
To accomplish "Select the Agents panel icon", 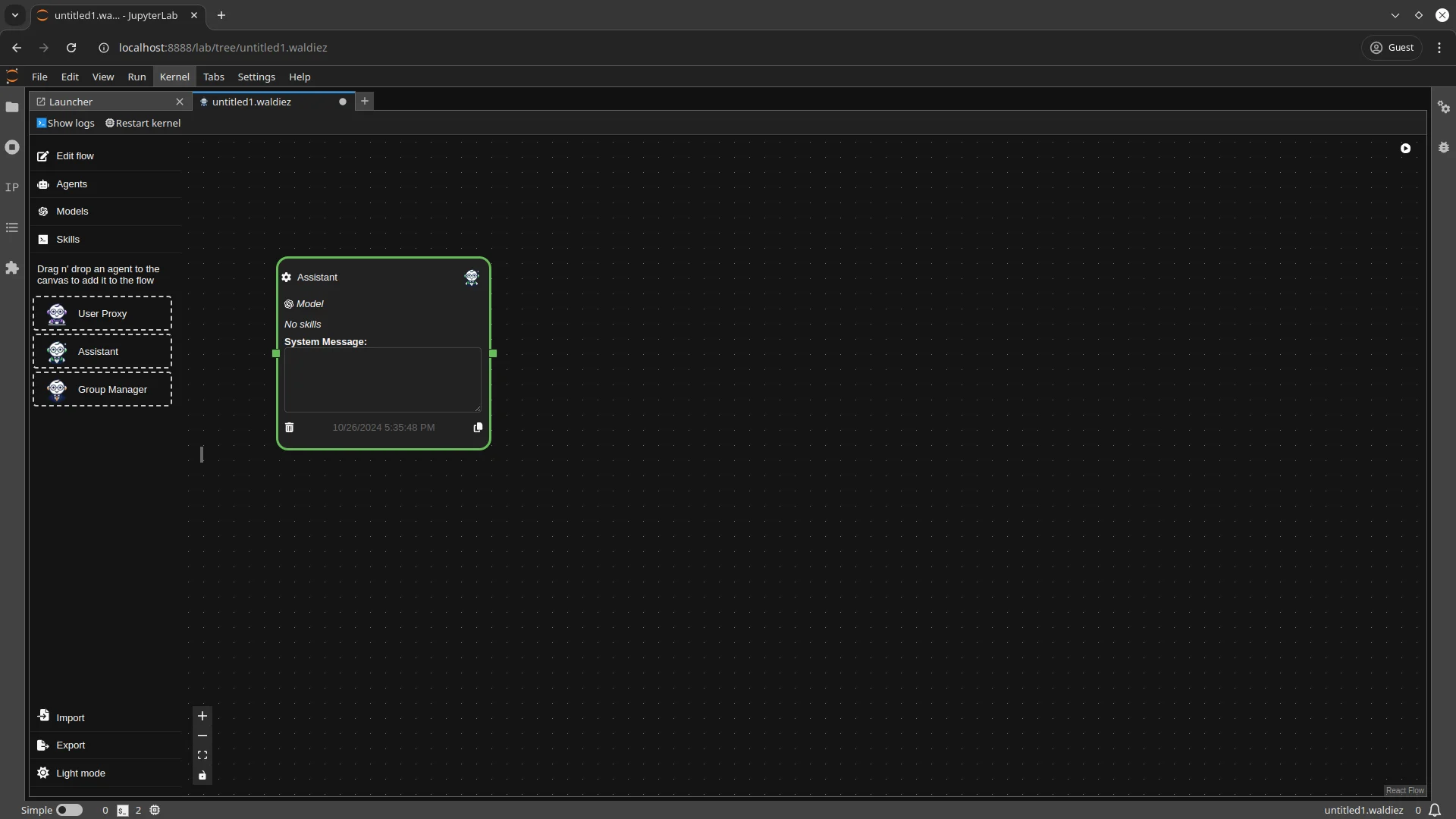I will [43, 183].
